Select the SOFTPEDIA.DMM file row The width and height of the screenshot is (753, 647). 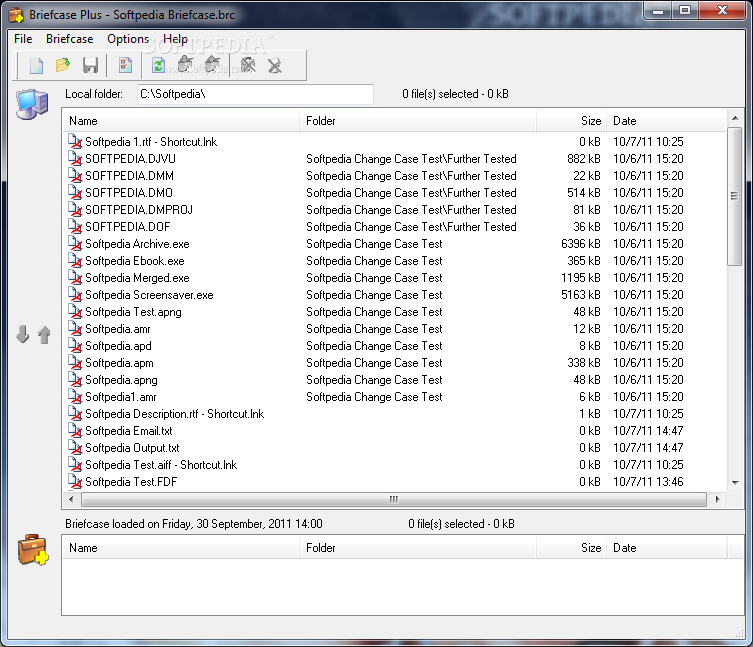394,176
